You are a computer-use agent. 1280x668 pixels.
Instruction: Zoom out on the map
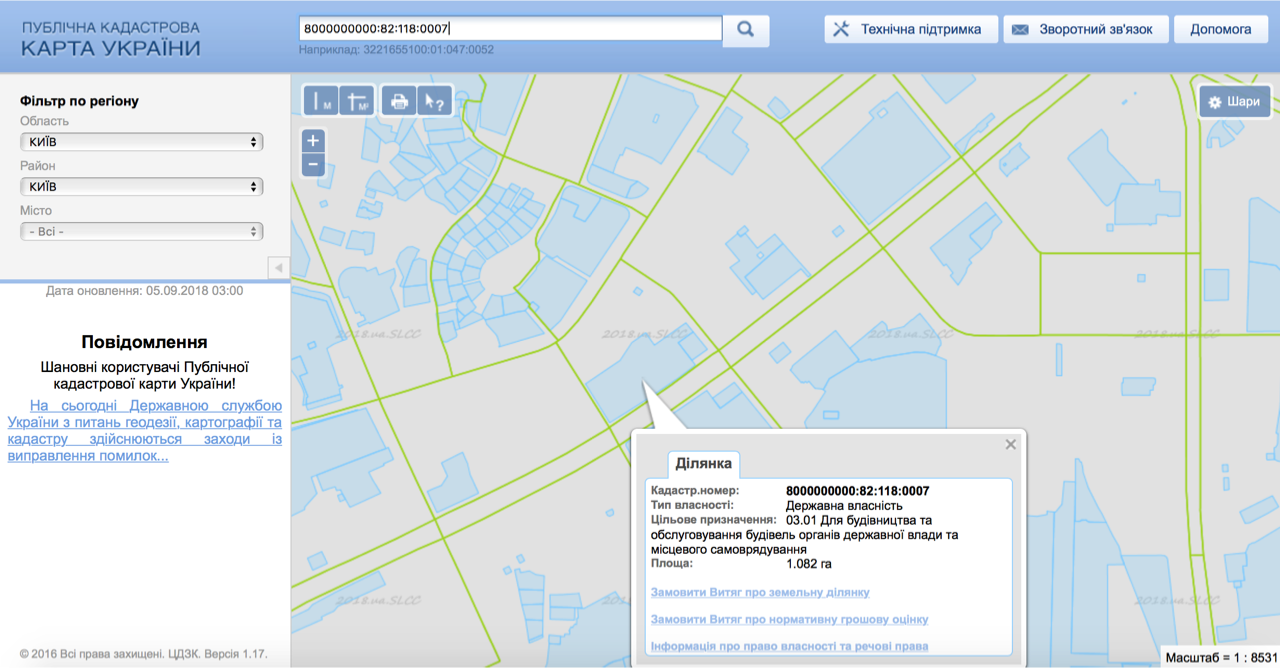313,164
